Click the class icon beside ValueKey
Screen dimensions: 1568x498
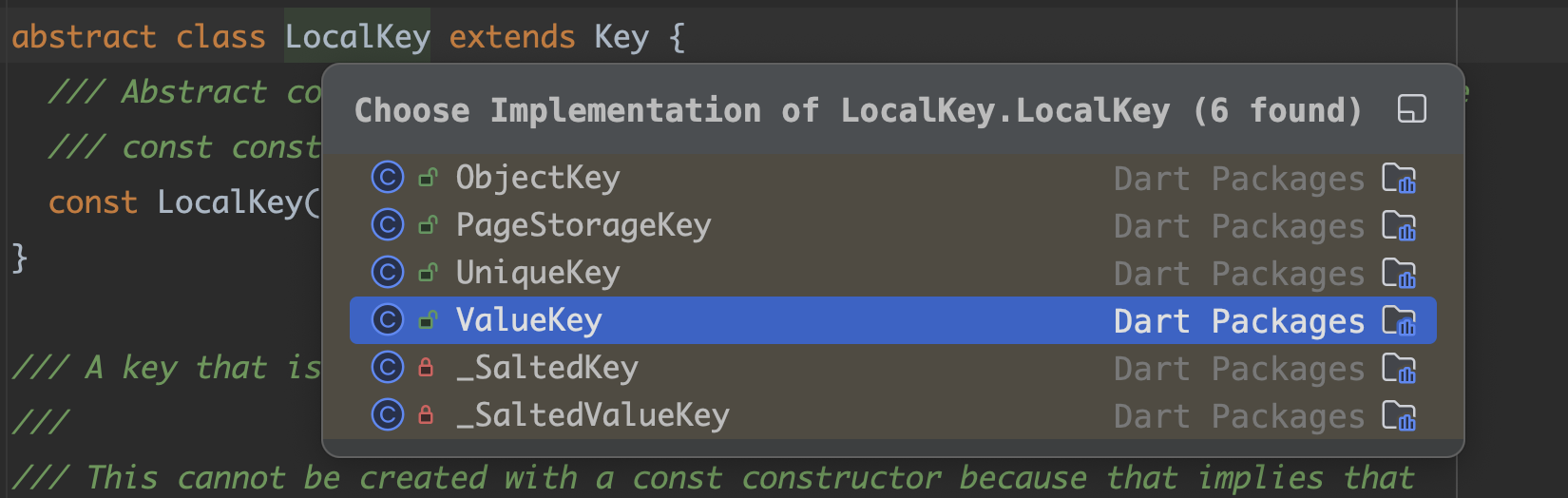point(387,320)
